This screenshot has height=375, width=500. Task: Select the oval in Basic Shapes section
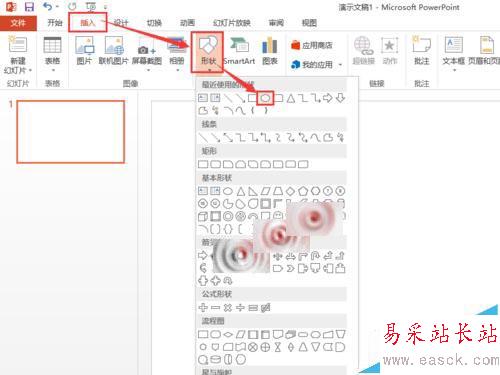coord(228,191)
